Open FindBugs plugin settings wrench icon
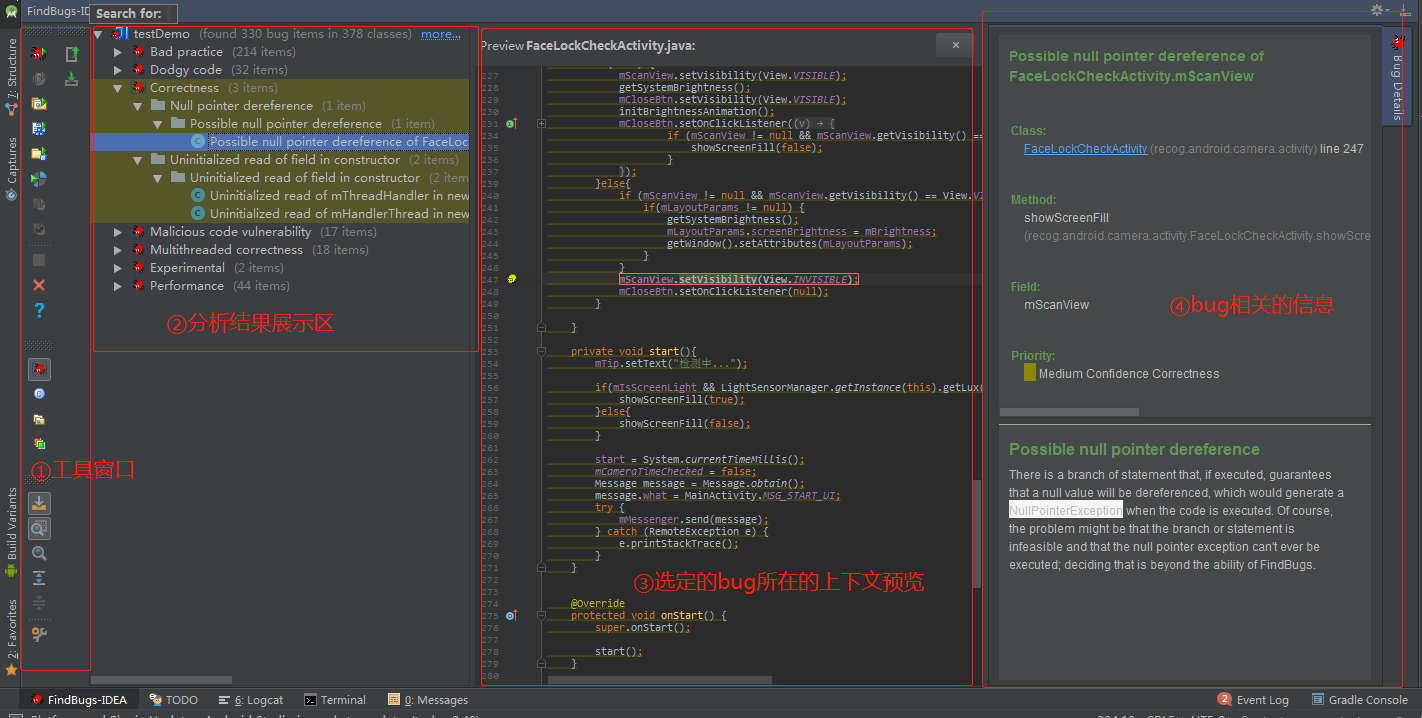1422x718 pixels. point(39,633)
